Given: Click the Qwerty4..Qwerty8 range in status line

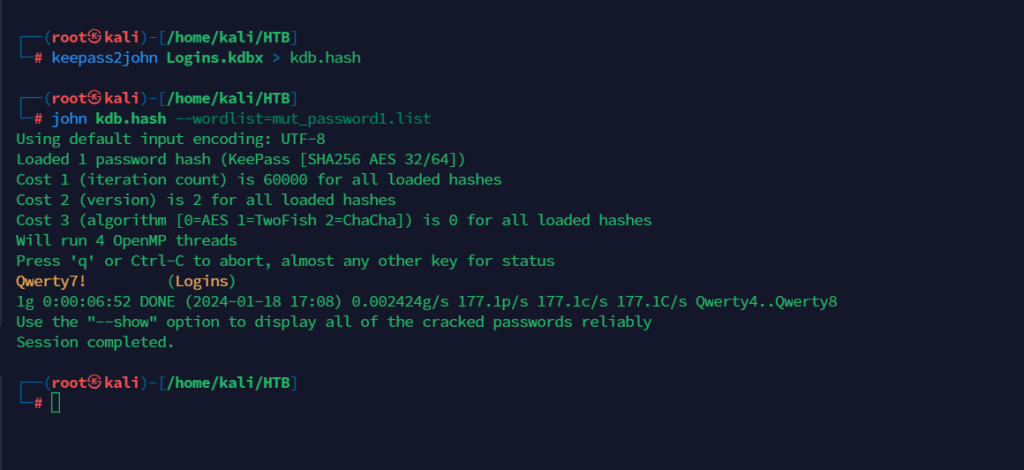Looking at the screenshot, I should click(x=766, y=302).
